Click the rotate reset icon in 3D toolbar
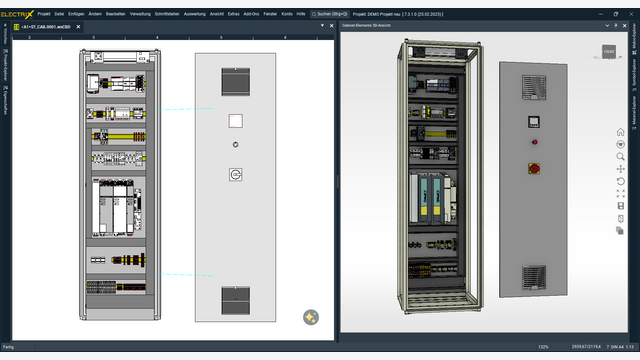This screenshot has width=640, height=360. 620,181
